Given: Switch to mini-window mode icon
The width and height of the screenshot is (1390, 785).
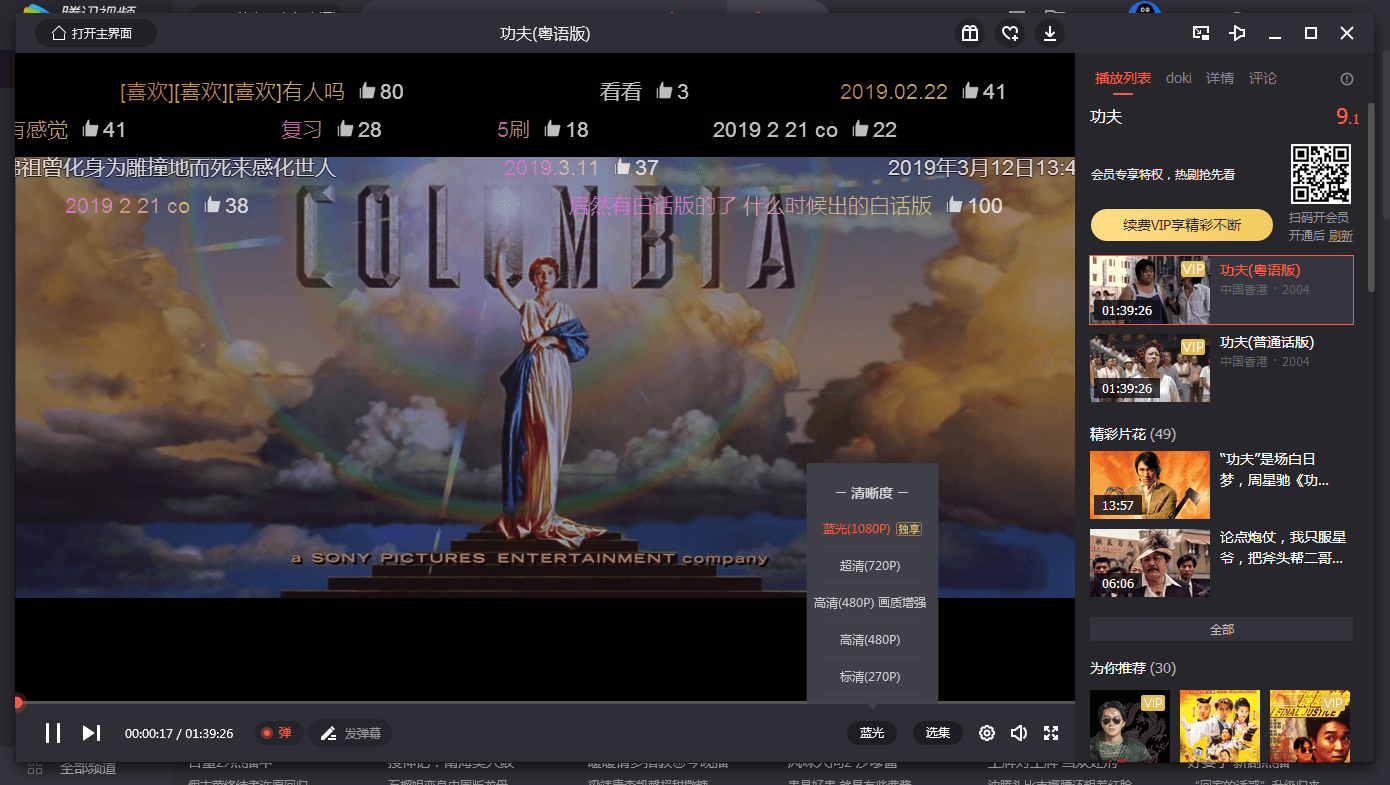Looking at the screenshot, I should click(1201, 33).
